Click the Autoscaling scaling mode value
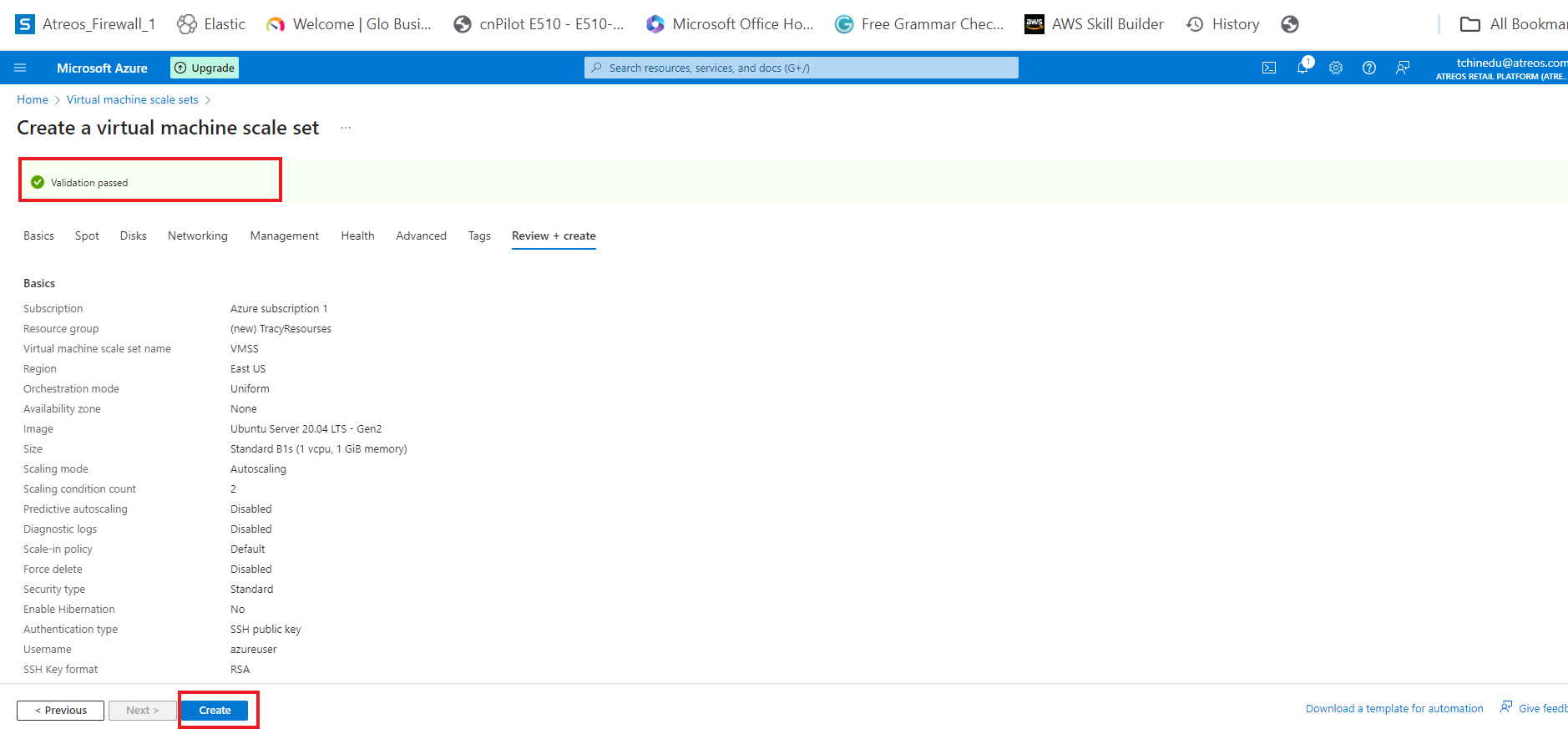1568x729 pixels. (x=258, y=469)
